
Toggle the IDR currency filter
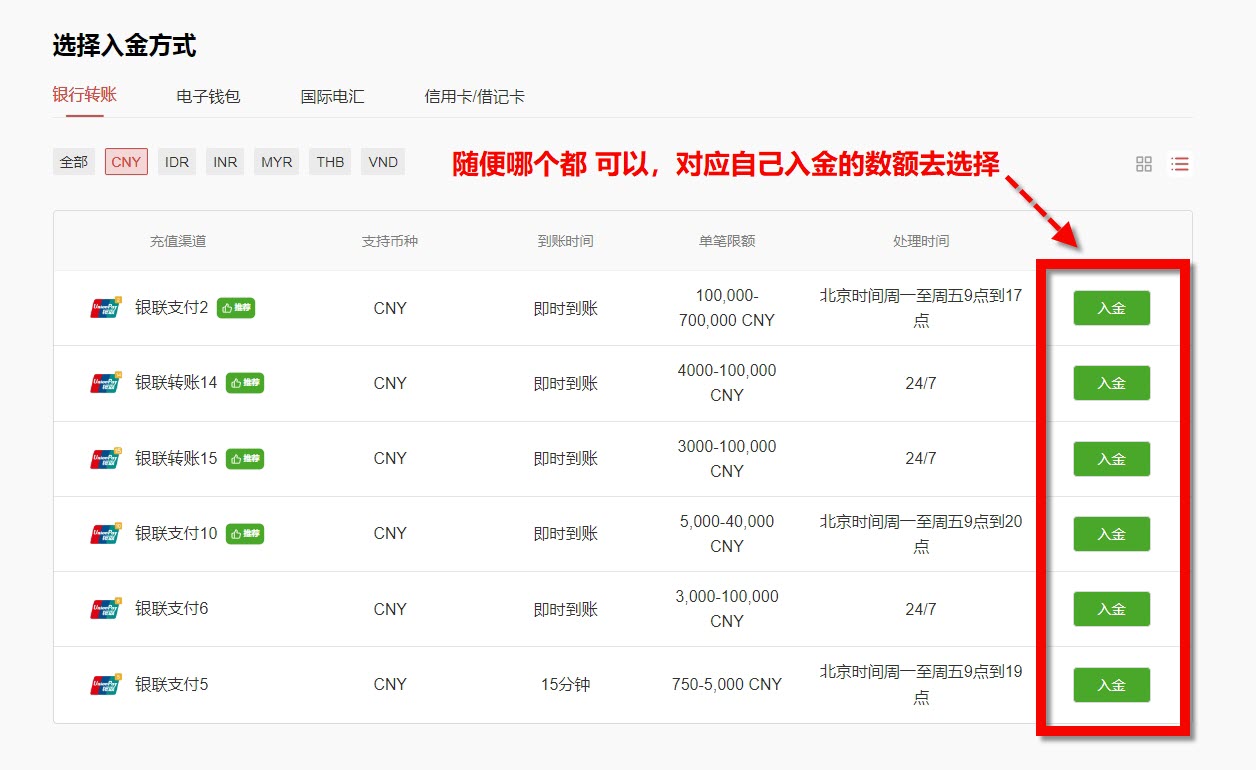(176, 161)
